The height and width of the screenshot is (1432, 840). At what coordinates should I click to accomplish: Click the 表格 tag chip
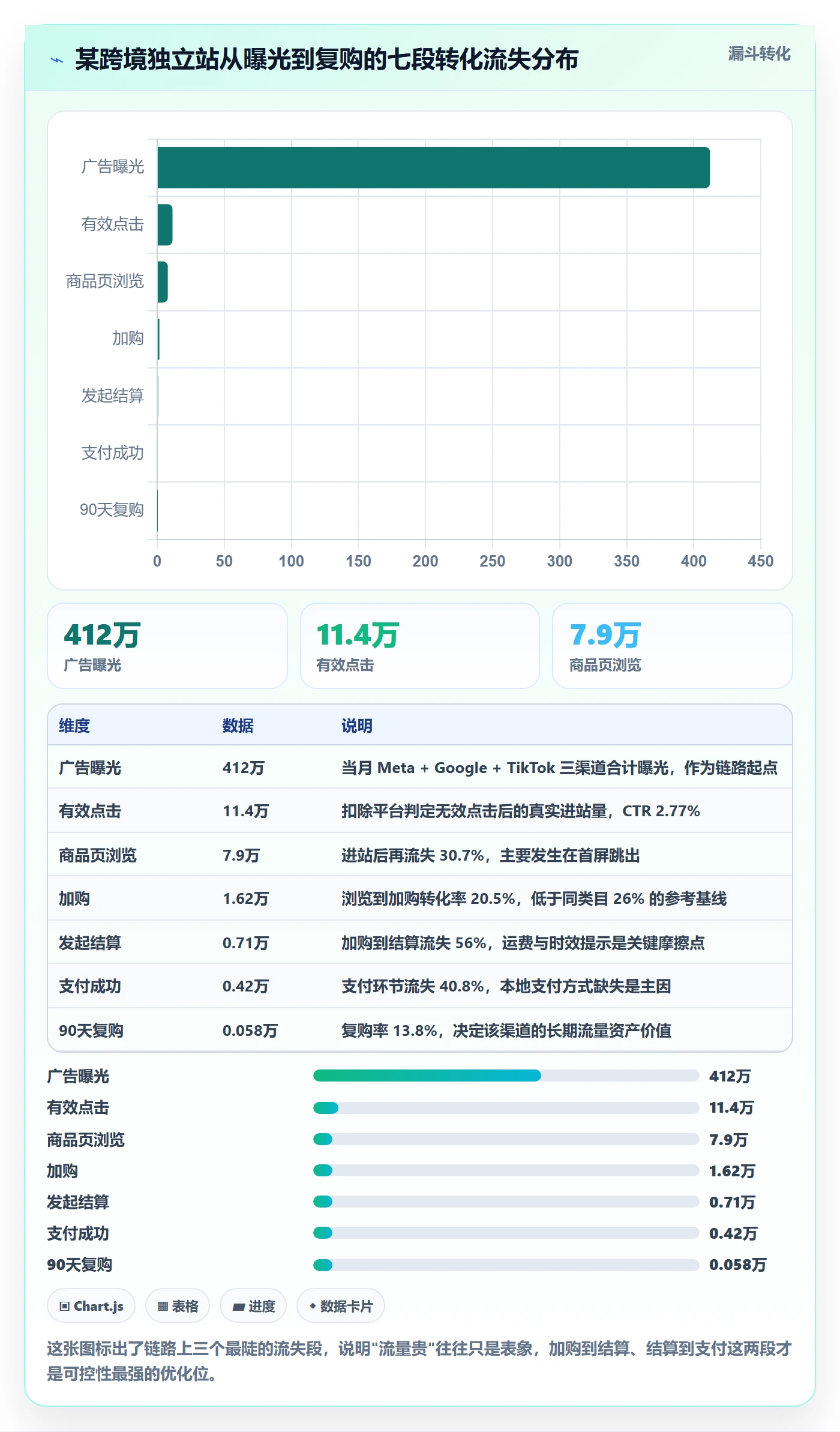coord(178,1305)
